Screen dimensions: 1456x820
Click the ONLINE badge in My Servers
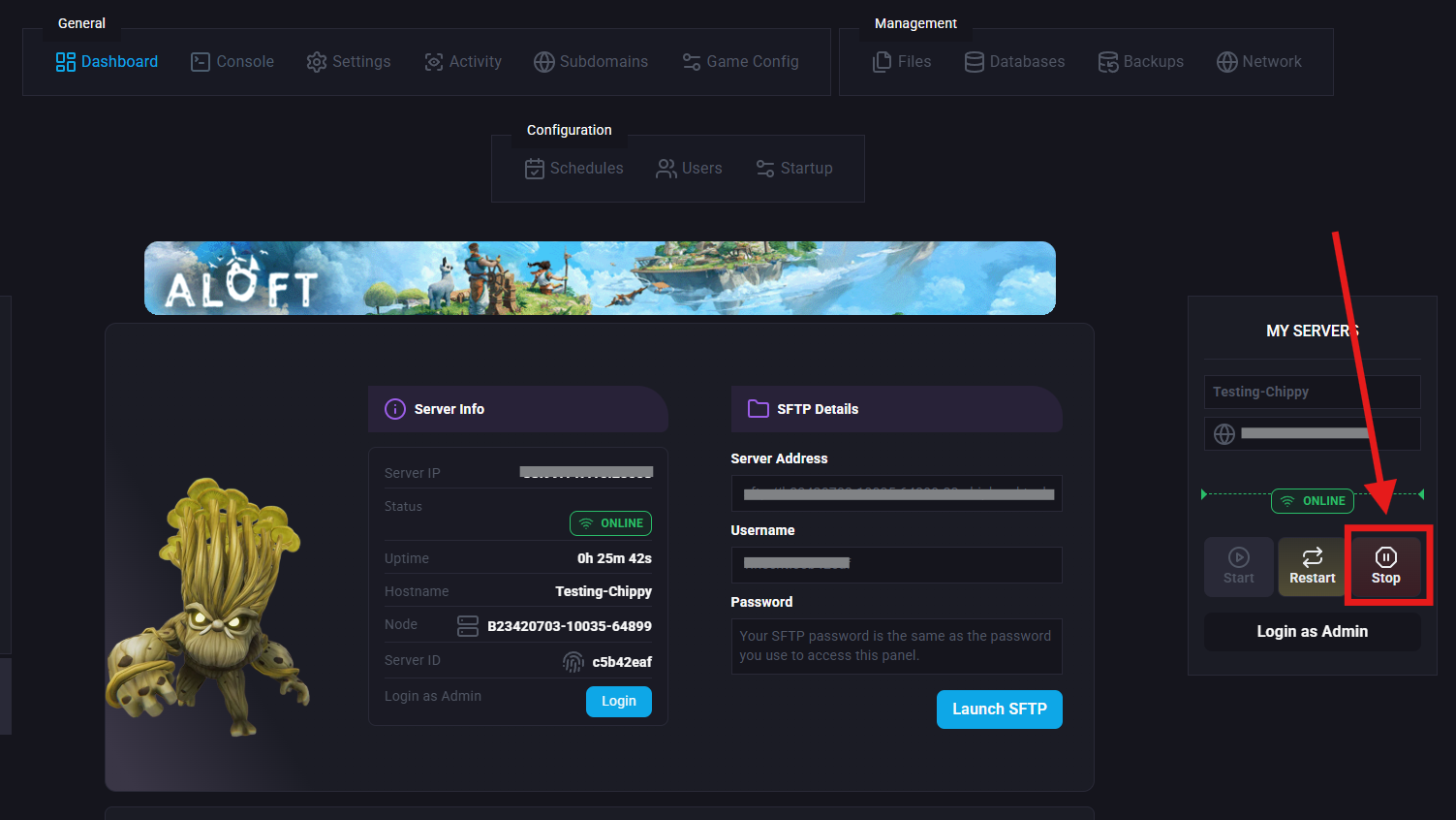tap(1313, 501)
